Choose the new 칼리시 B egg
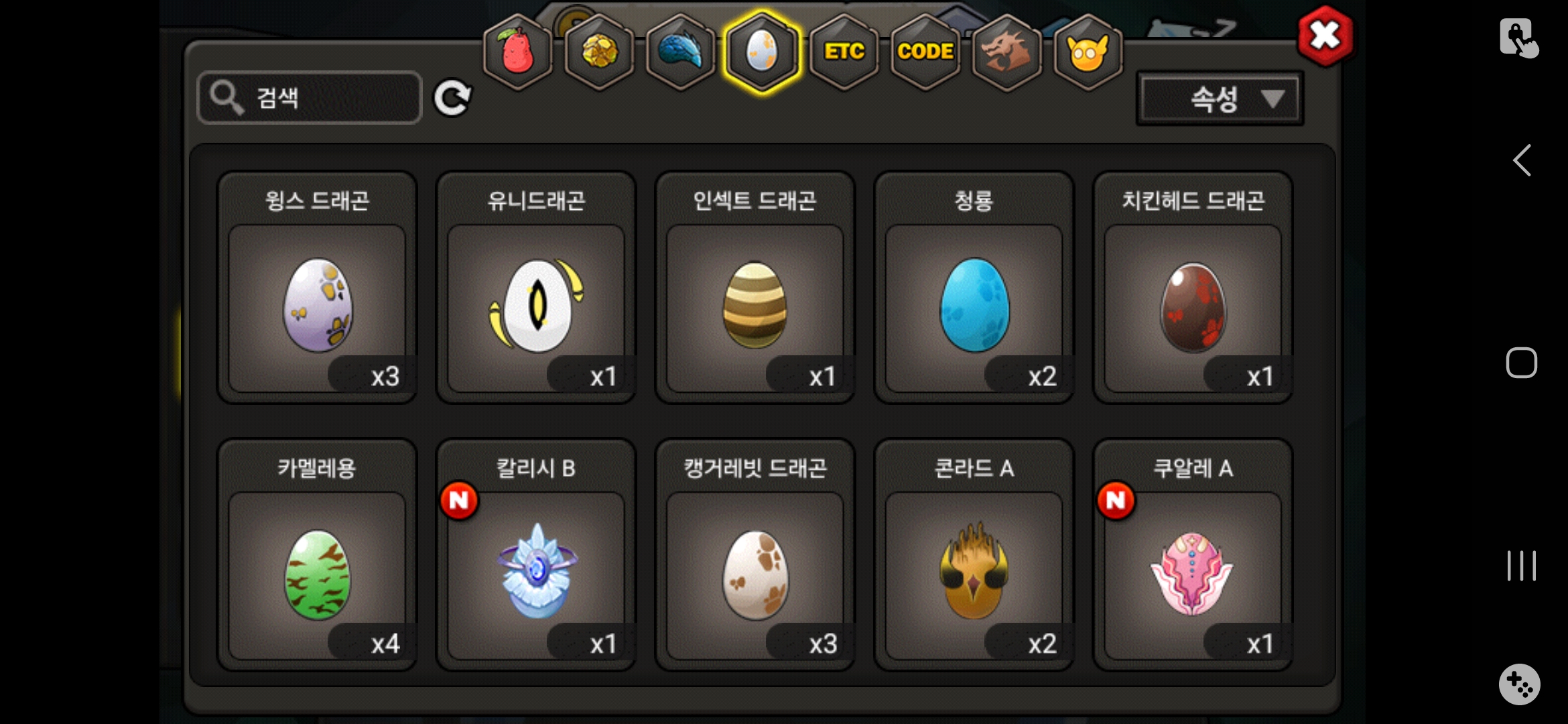Viewport: 1568px width, 724px height. click(x=536, y=555)
